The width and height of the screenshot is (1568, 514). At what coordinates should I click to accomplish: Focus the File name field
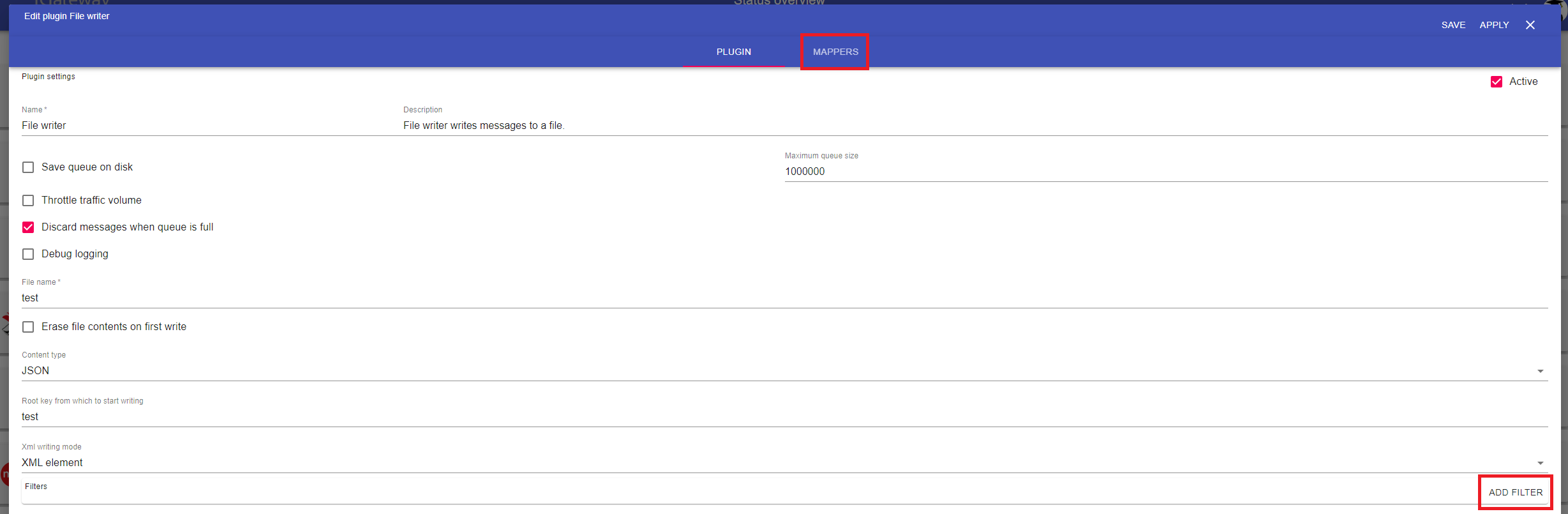pos(766,298)
